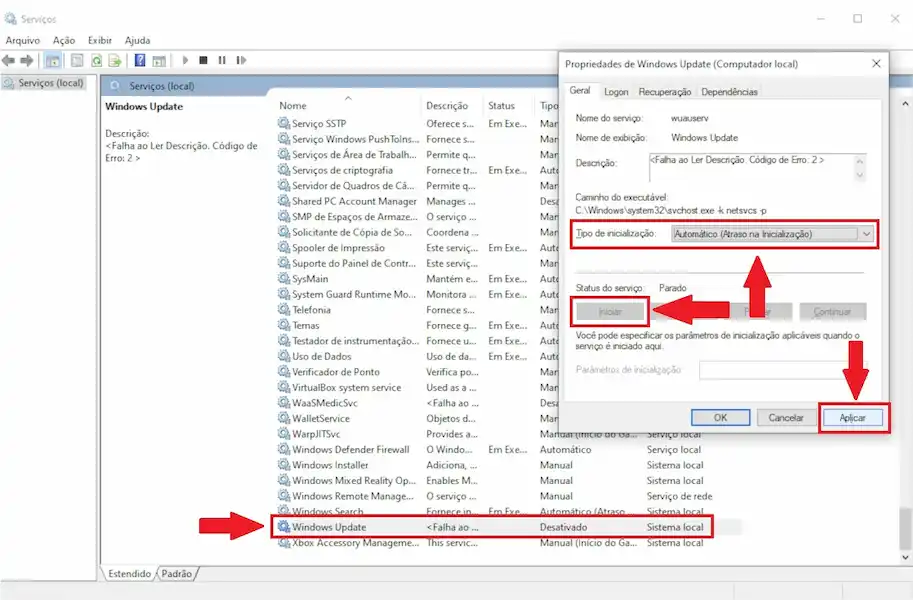The height and width of the screenshot is (600, 913).
Task: Click OK in the properties dialog
Action: pos(720,418)
